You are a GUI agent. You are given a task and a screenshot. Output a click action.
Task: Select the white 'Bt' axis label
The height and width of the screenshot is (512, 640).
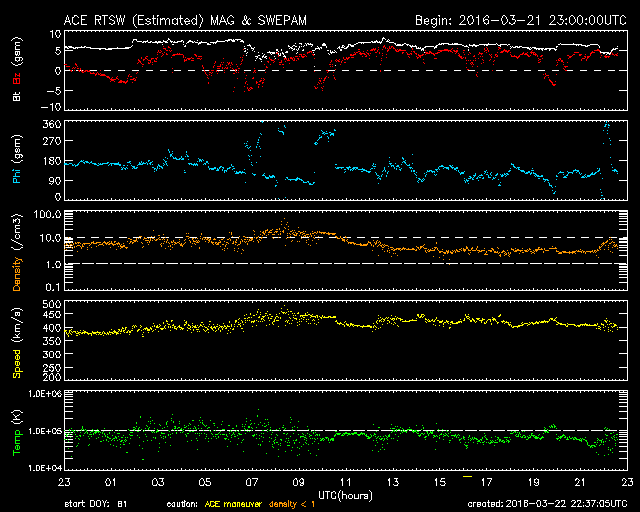tap(17, 96)
